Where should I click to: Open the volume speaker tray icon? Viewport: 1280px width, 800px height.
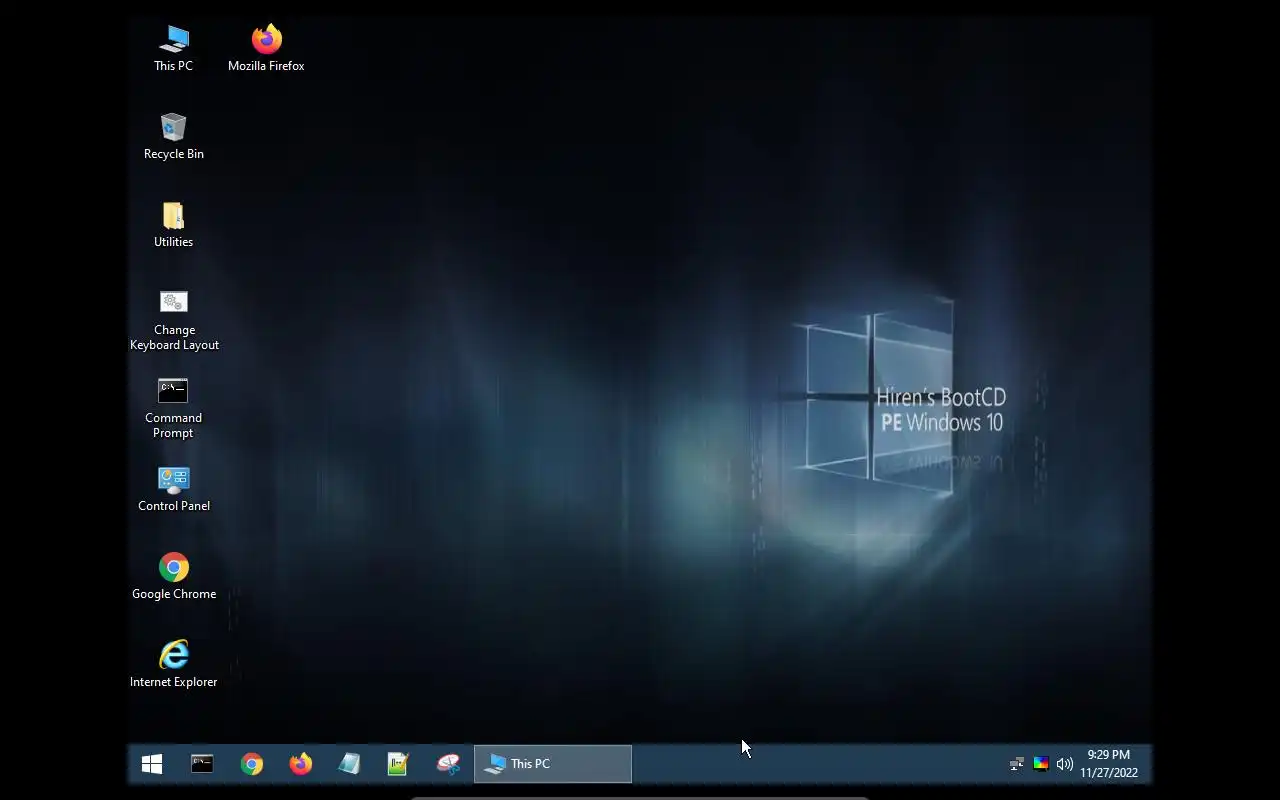1064,764
